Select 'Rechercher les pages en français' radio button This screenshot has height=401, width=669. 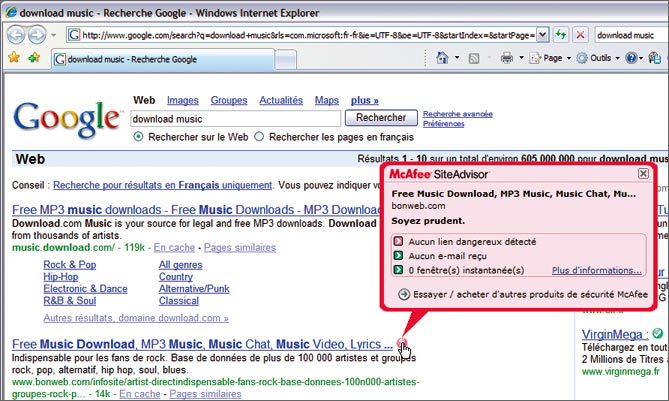(x=260, y=136)
